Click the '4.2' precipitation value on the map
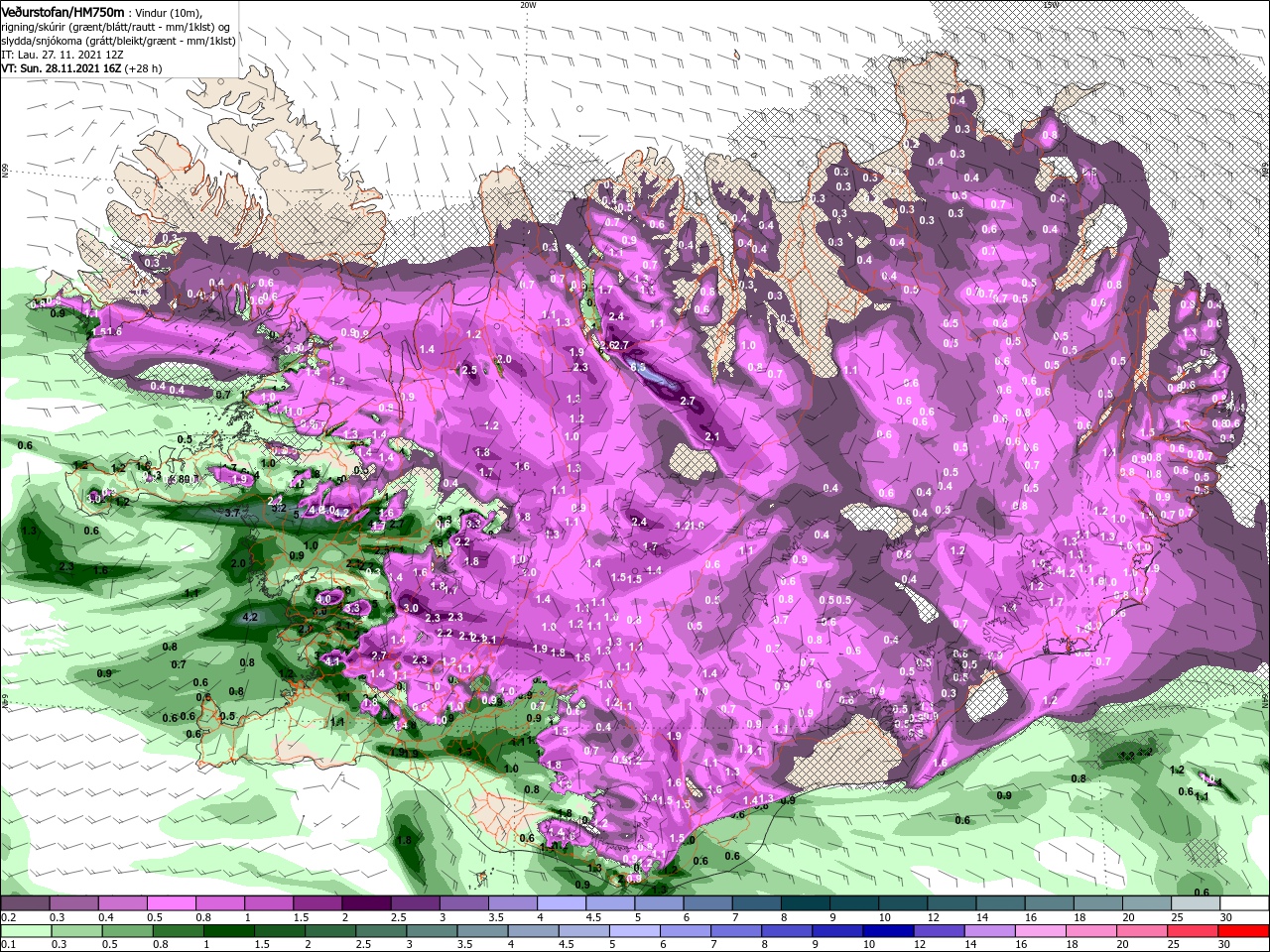This screenshot has width=1270, height=952. pyautogui.click(x=250, y=617)
